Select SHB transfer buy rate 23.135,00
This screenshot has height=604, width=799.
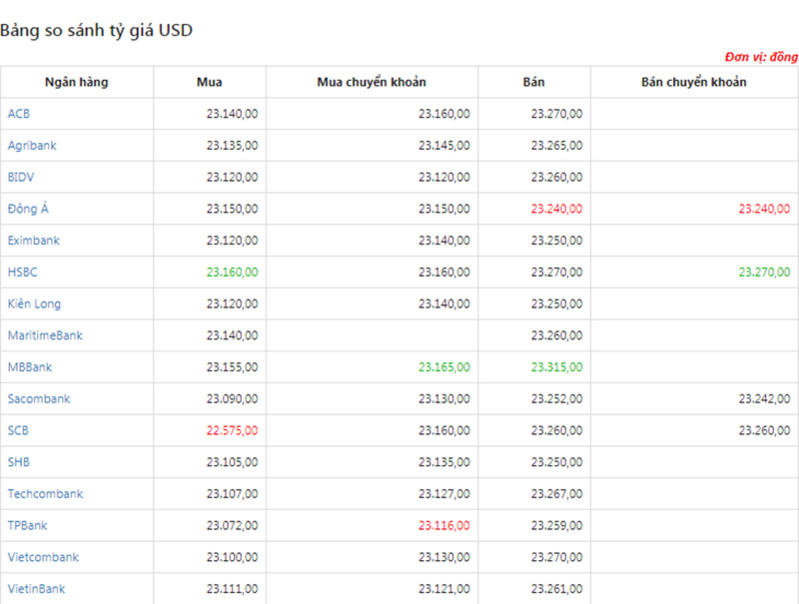(444, 462)
